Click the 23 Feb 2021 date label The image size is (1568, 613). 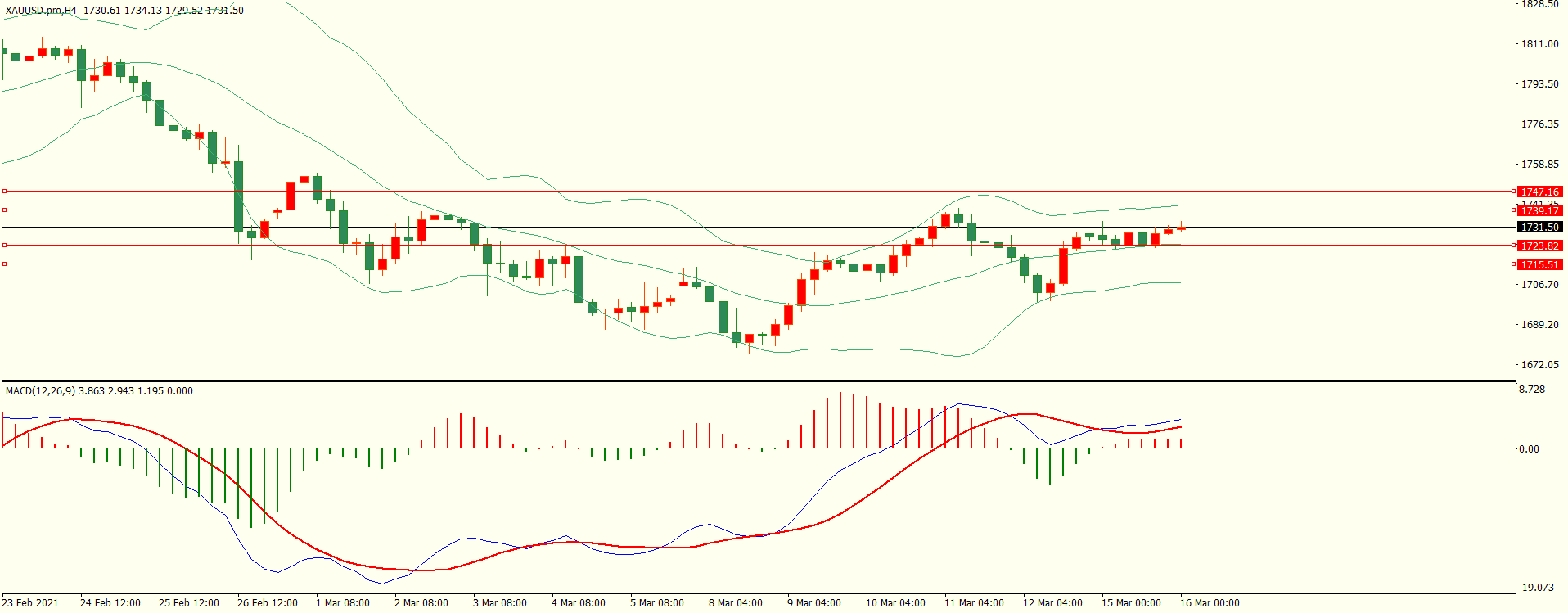(30, 603)
